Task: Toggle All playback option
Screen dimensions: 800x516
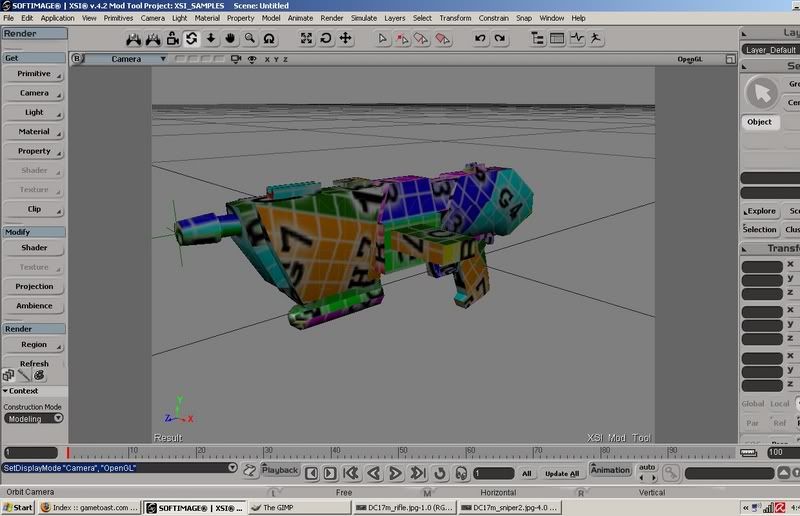Action: [527, 474]
